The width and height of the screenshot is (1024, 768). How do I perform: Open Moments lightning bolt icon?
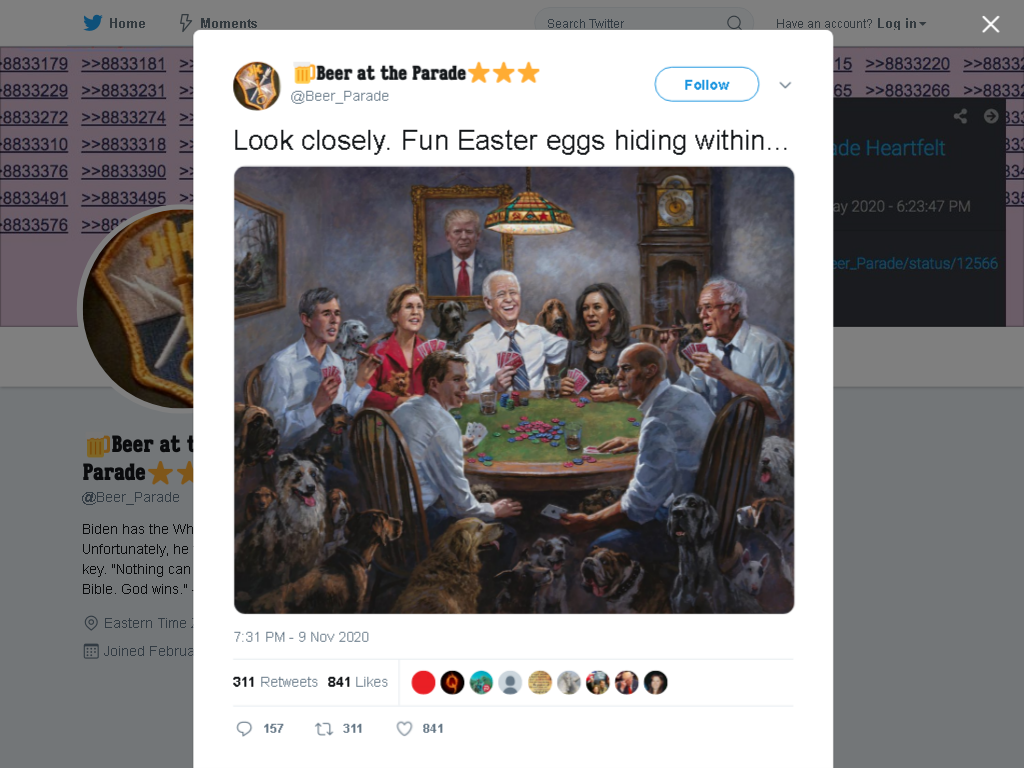pos(186,24)
